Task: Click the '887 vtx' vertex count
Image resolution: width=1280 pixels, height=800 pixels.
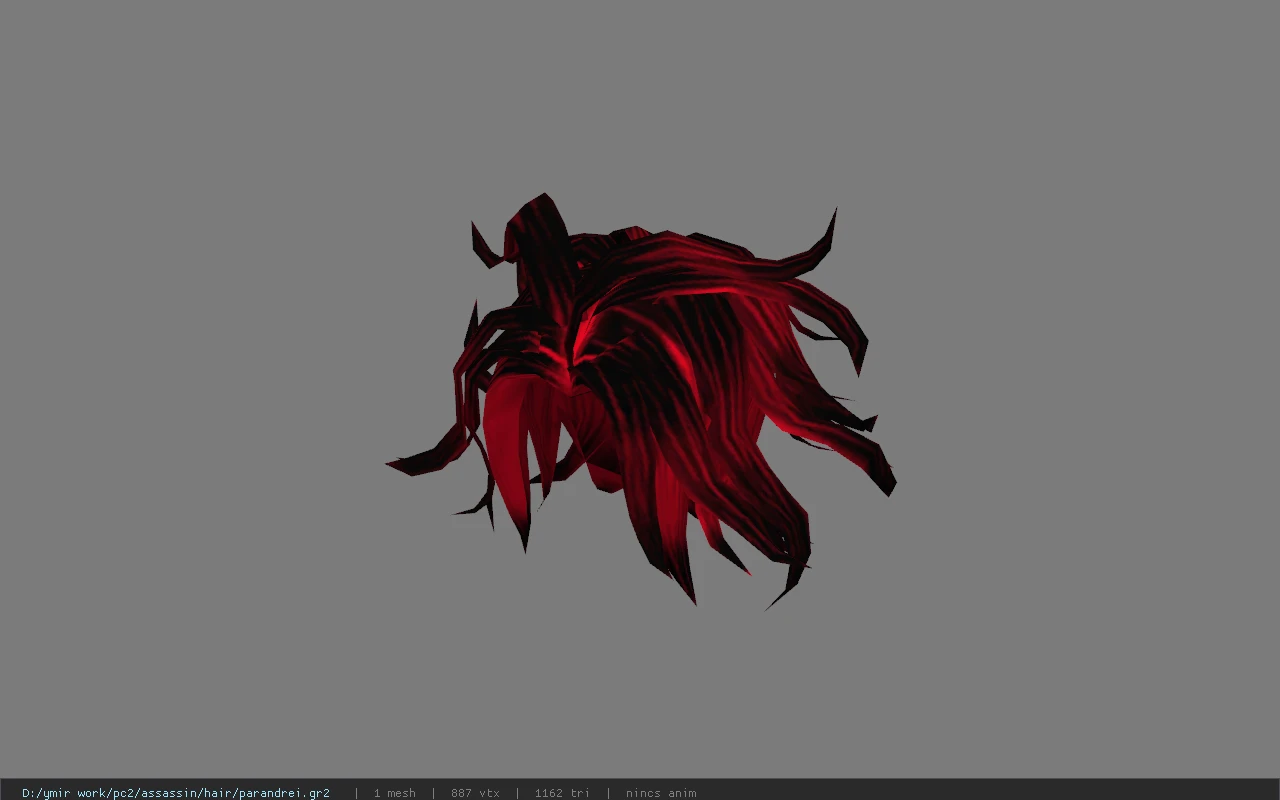Action: (x=475, y=793)
